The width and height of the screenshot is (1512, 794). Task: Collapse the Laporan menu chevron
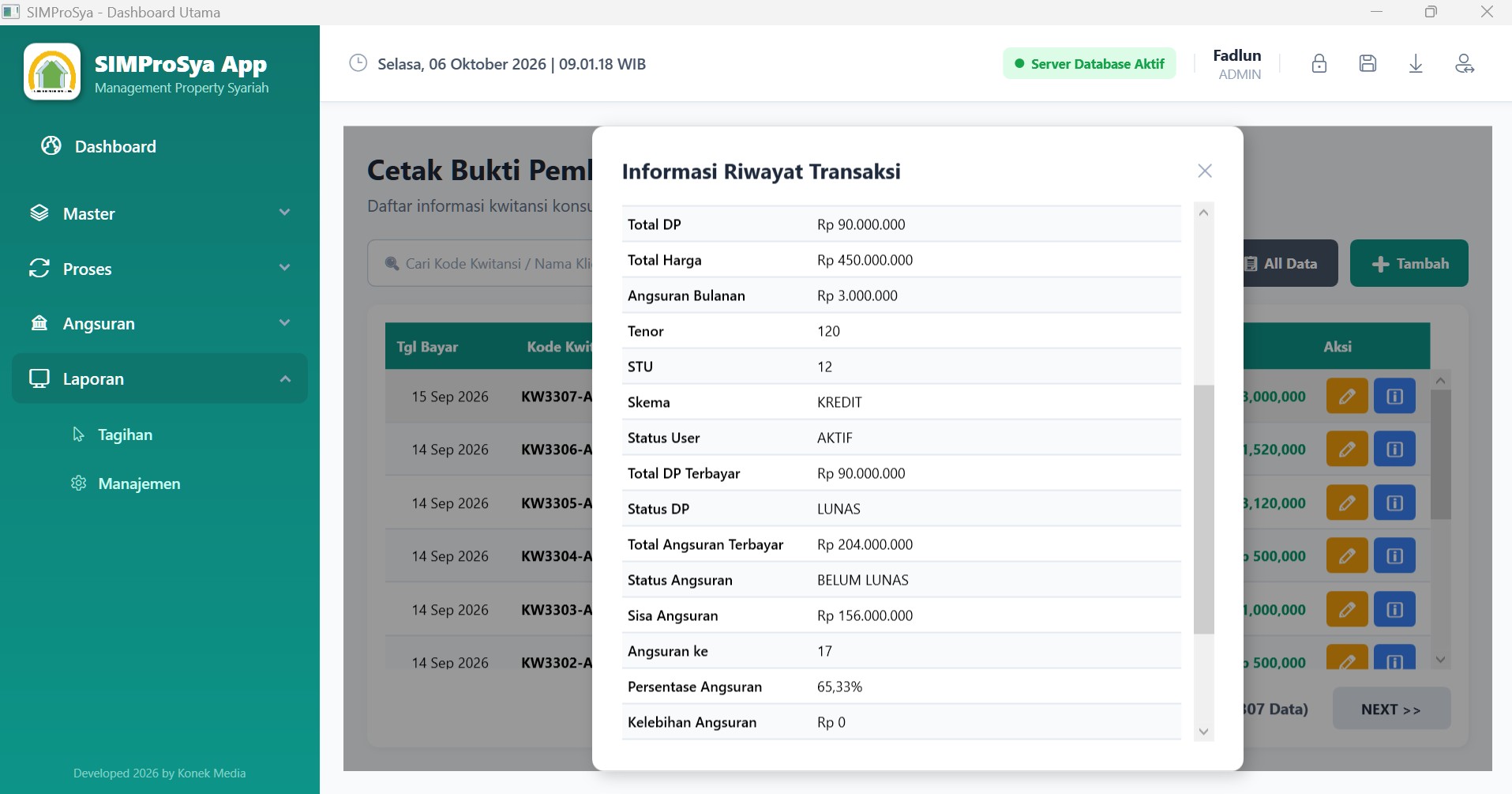[x=285, y=378]
